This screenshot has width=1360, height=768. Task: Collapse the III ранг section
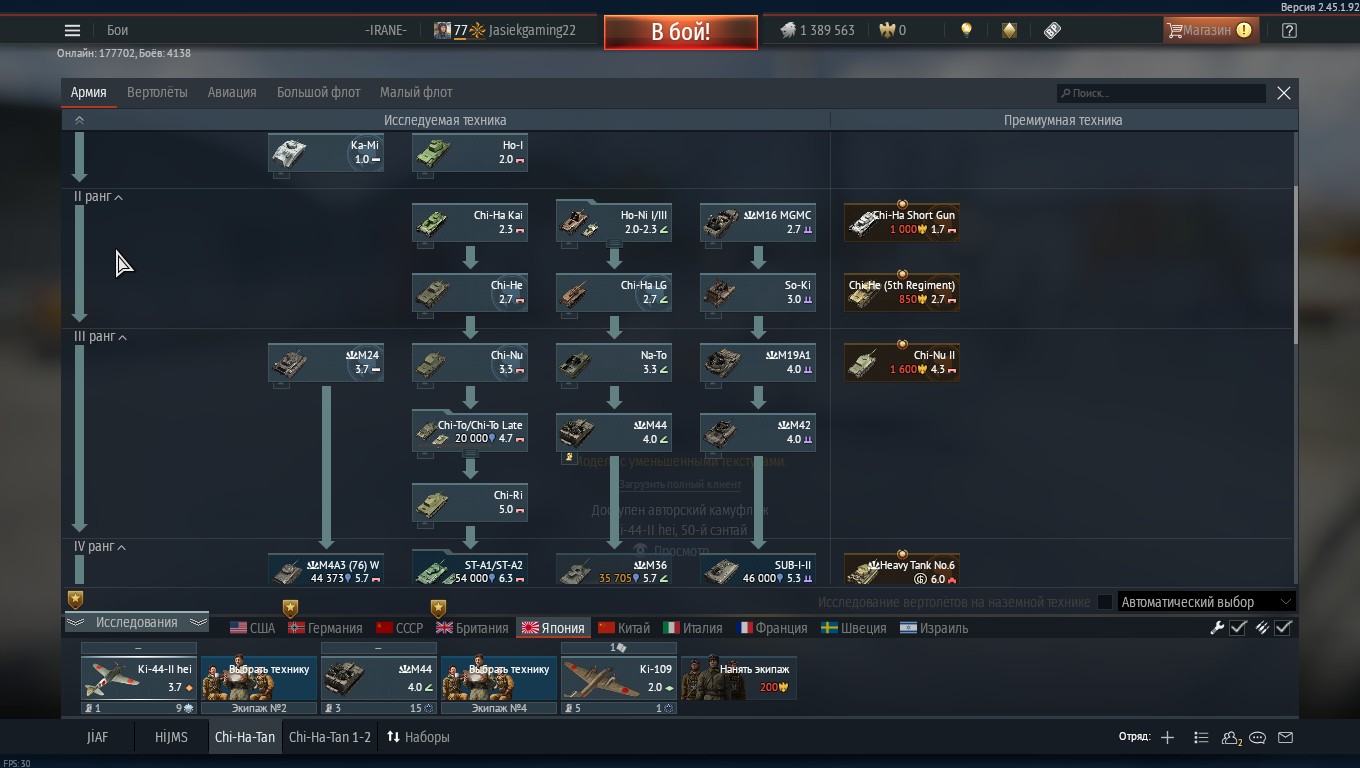click(x=100, y=337)
